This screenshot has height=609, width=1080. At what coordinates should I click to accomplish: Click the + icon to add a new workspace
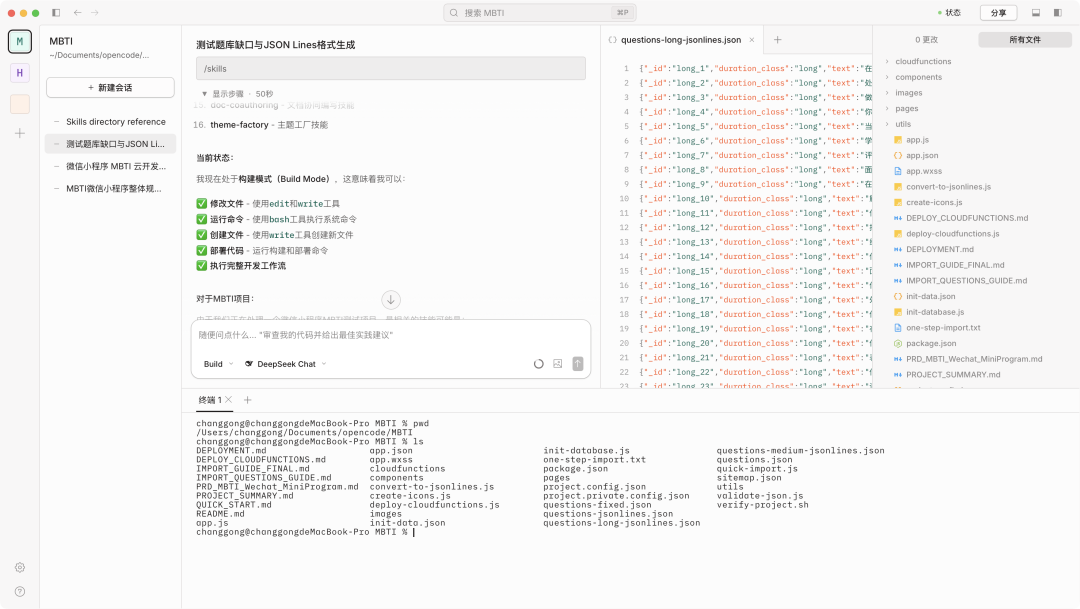19,132
